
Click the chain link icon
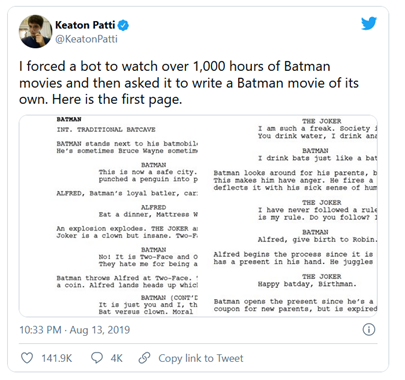[x=144, y=358]
